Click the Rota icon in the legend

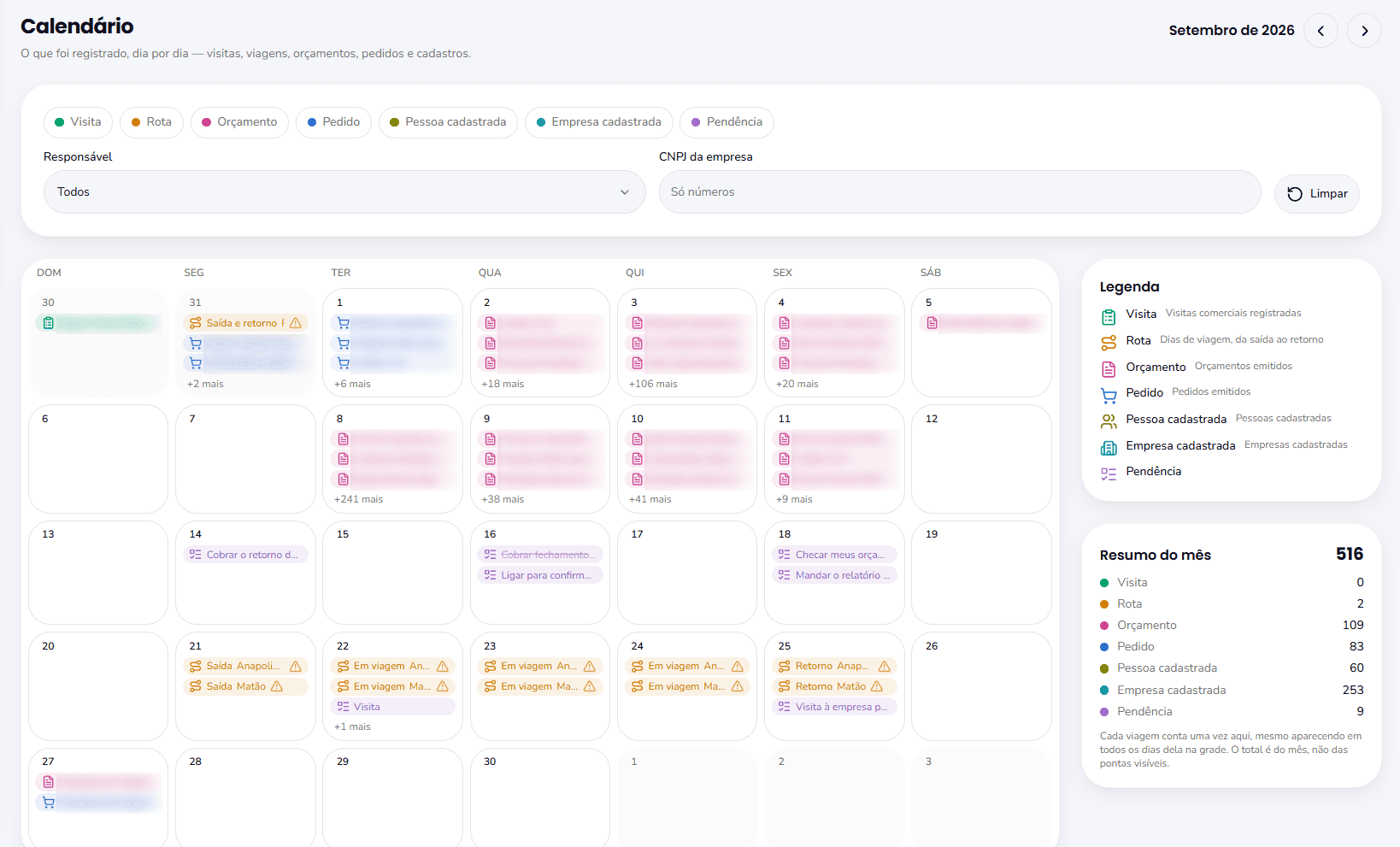click(1109, 343)
